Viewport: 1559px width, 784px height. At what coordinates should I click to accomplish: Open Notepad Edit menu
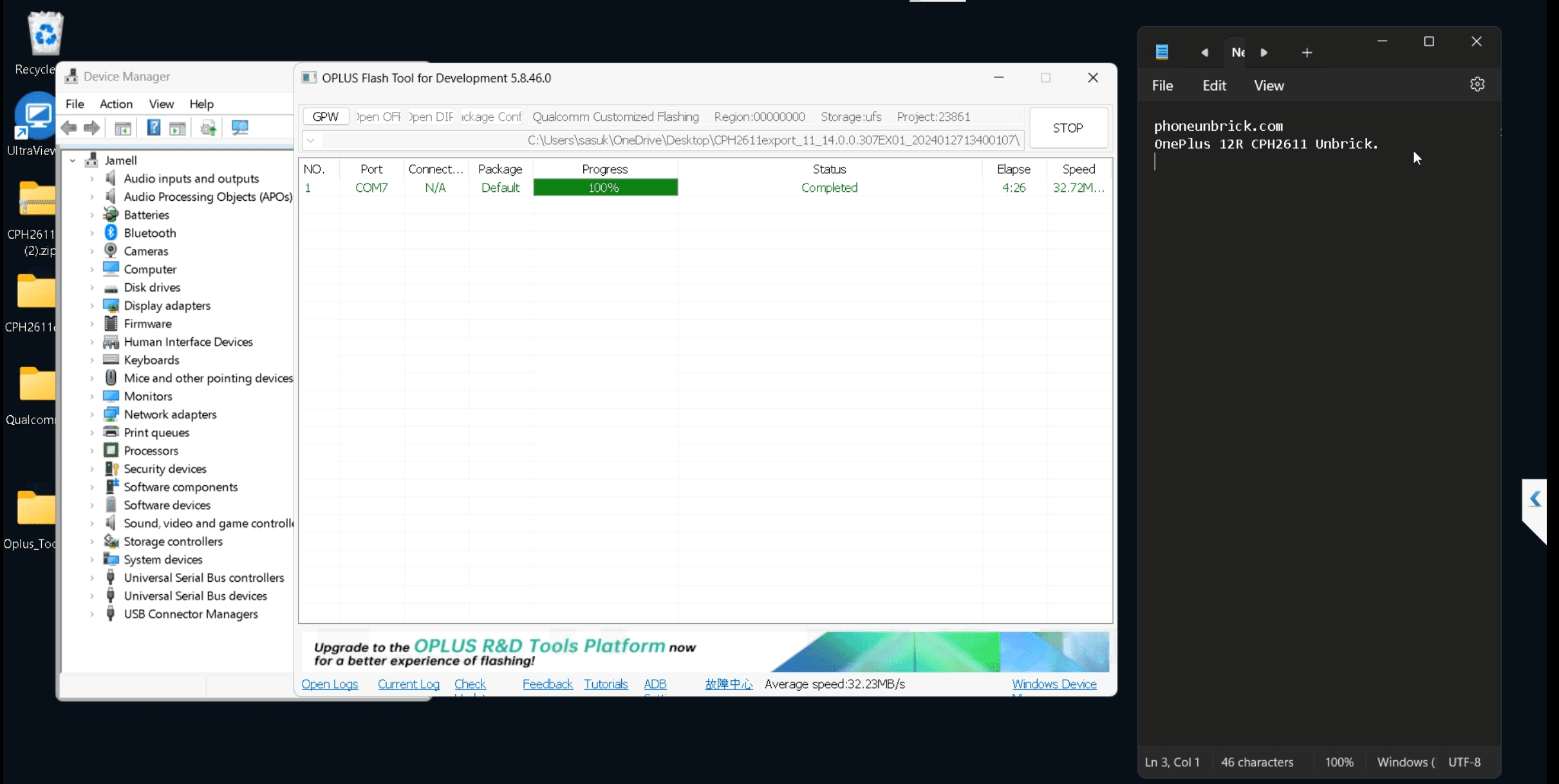coord(1214,85)
